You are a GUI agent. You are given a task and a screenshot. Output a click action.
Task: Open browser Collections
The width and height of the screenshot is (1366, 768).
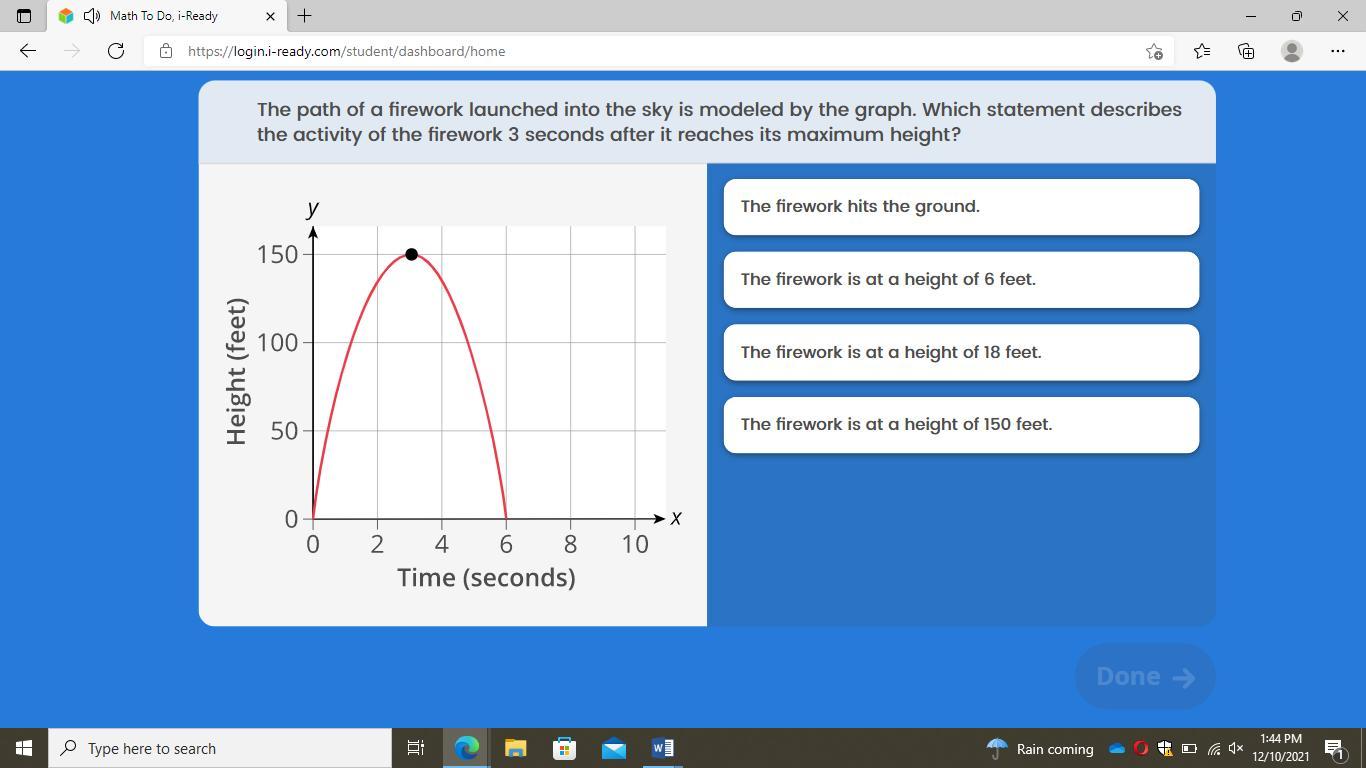click(1246, 51)
